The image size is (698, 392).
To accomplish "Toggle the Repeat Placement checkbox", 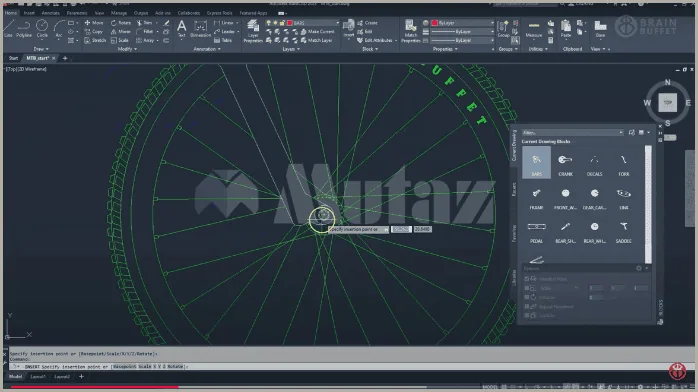I will [x=527, y=307].
